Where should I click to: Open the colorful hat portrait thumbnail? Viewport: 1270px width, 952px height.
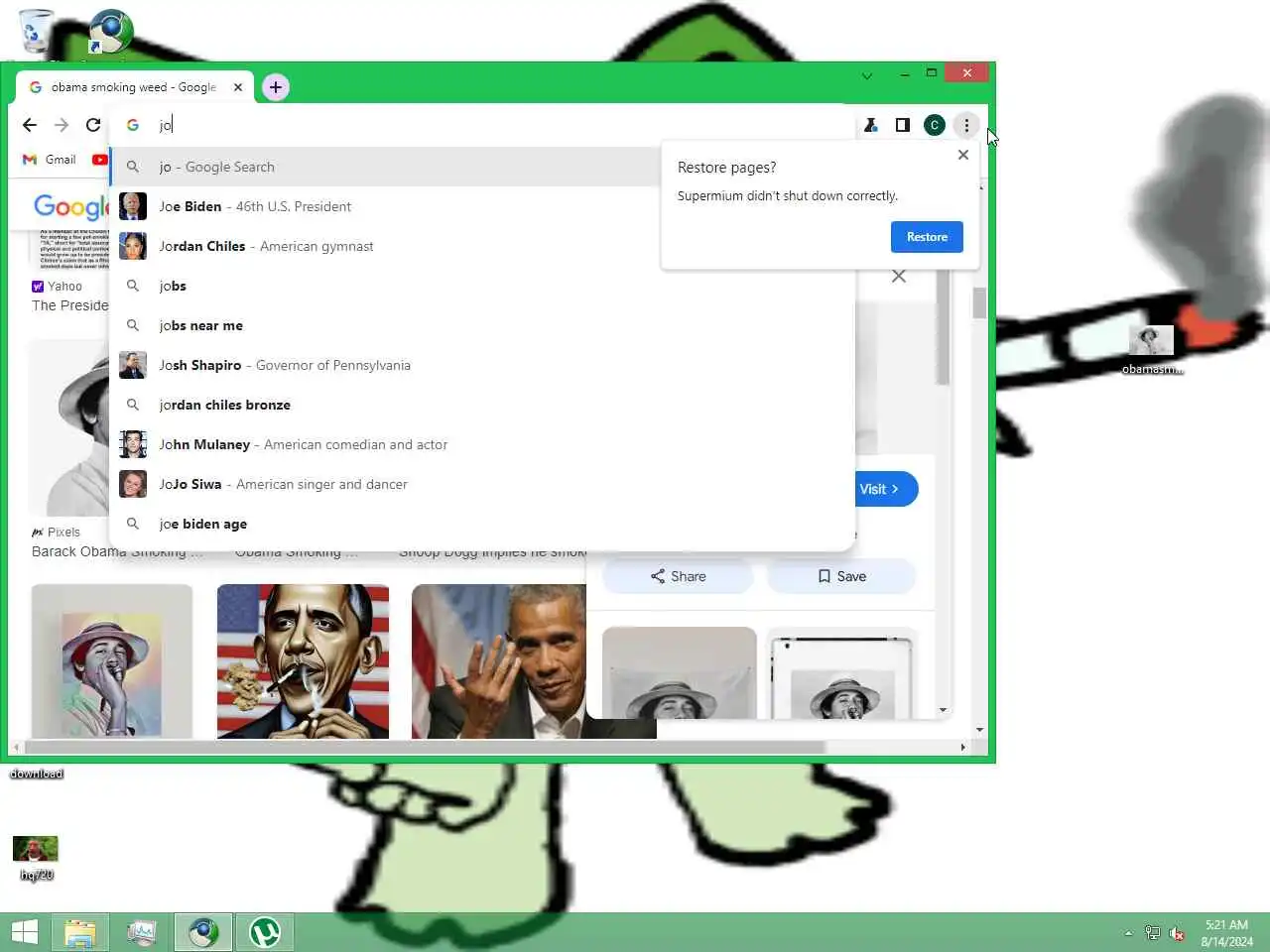point(112,661)
